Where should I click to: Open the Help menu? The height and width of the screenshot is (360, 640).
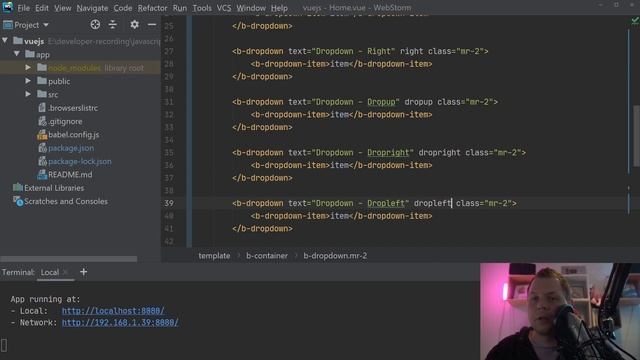pyautogui.click(x=279, y=8)
